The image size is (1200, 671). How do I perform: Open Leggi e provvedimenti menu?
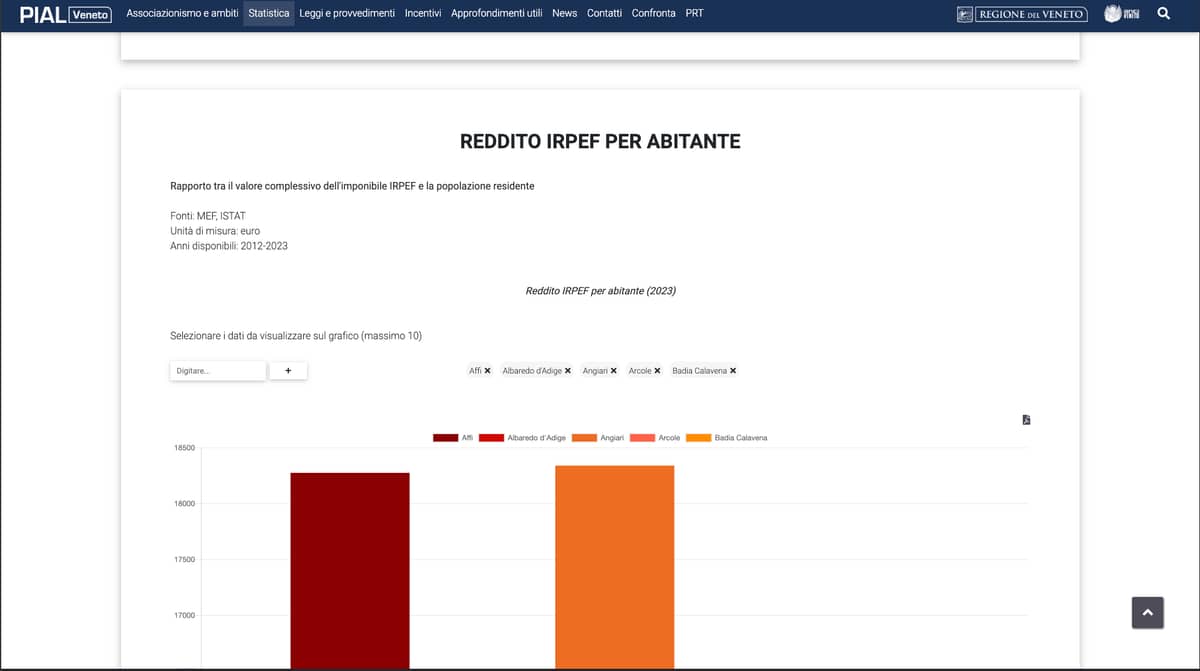[x=347, y=13]
